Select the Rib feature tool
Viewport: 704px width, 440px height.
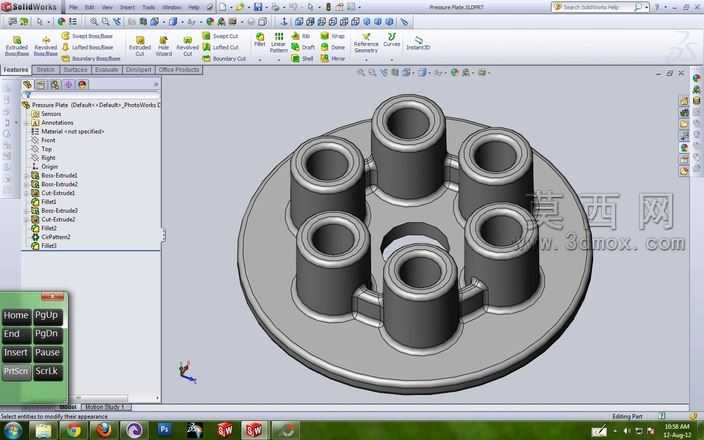[x=301, y=36]
